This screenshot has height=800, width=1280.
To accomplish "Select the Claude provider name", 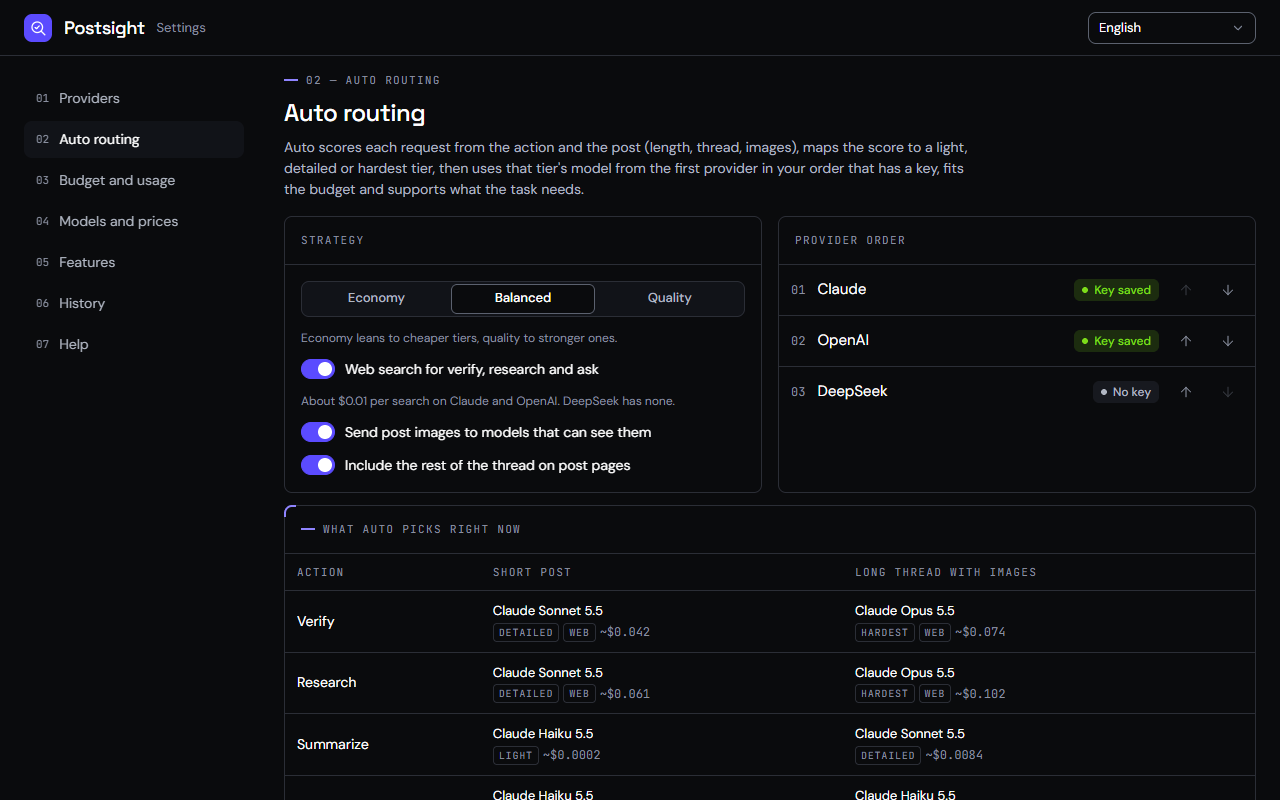I will pos(842,289).
